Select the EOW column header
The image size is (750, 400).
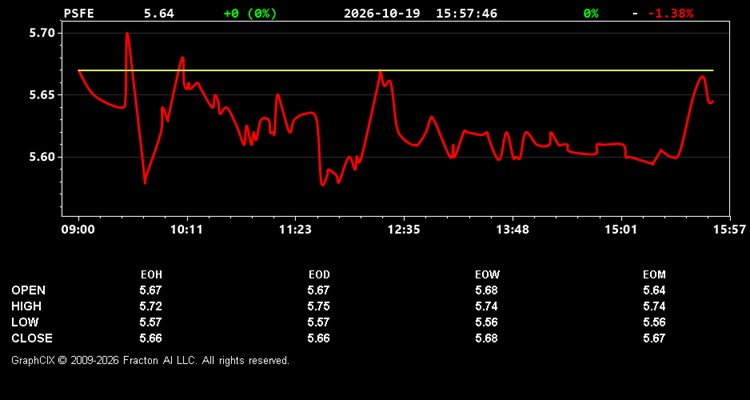(x=487, y=275)
